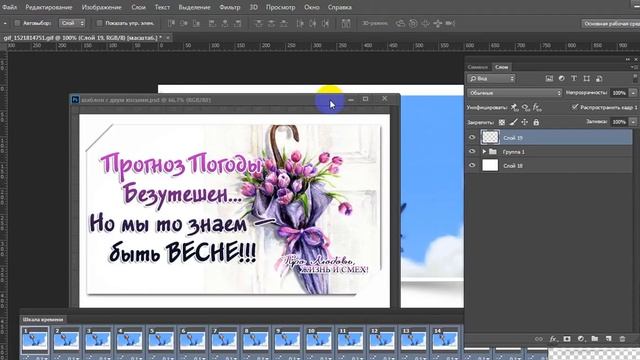Click the unify layer position icon
This screenshot has height=360, width=640.
point(515,107)
